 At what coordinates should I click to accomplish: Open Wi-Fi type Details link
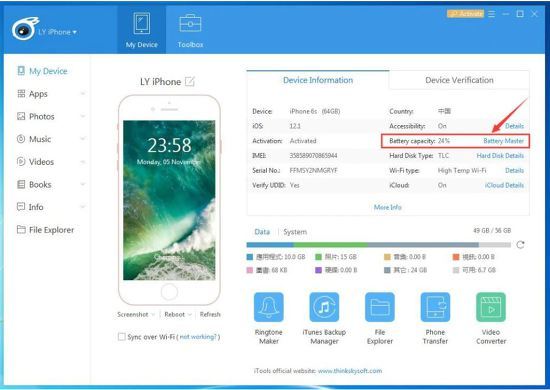(514, 170)
